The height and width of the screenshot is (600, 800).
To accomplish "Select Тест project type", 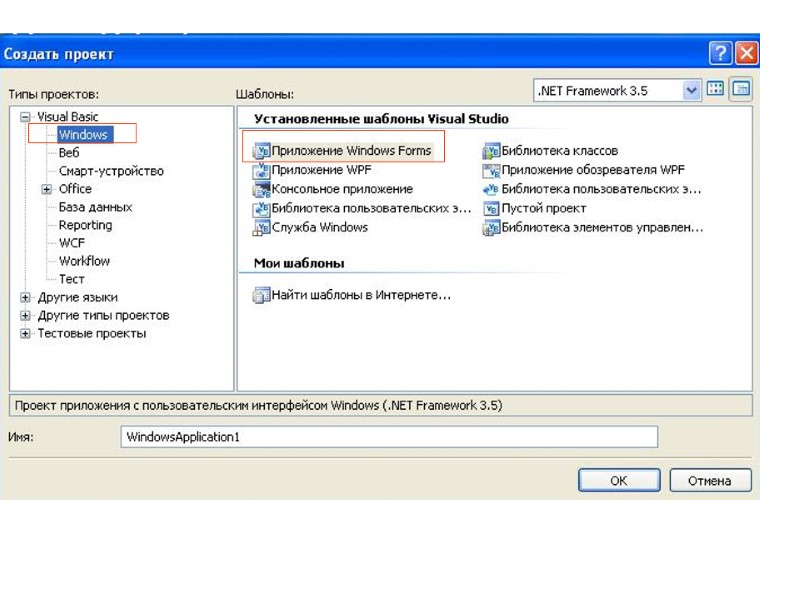I will pyautogui.click(x=71, y=280).
